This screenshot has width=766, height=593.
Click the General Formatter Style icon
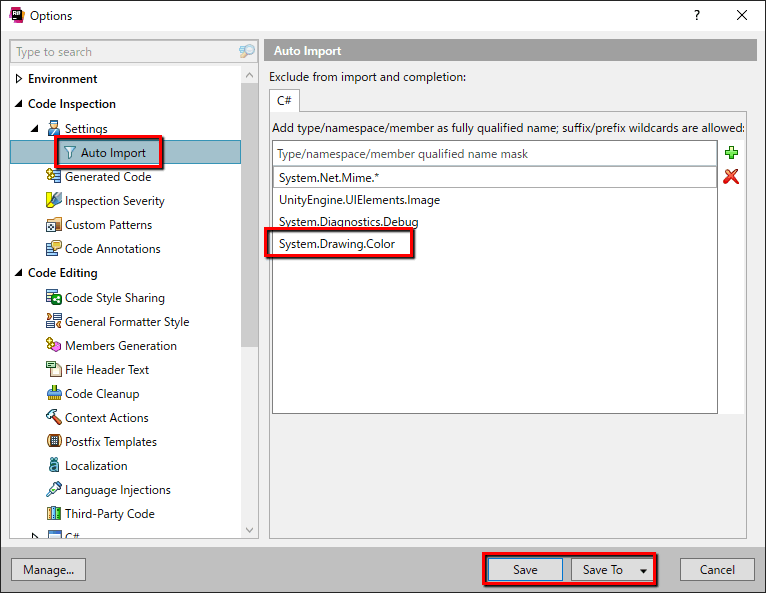click(53, 321)
